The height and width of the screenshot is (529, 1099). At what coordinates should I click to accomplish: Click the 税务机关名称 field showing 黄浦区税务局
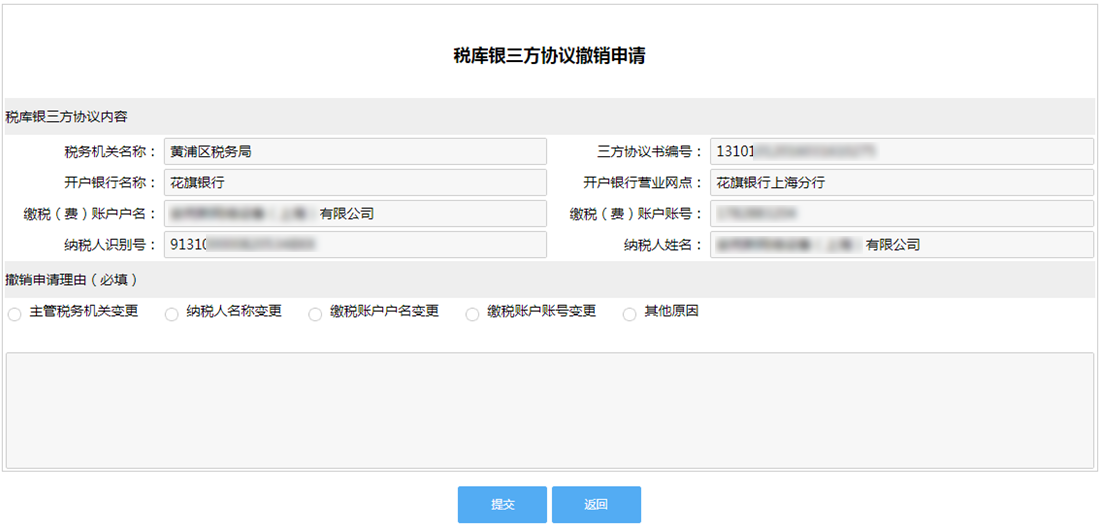pos(355,151)
